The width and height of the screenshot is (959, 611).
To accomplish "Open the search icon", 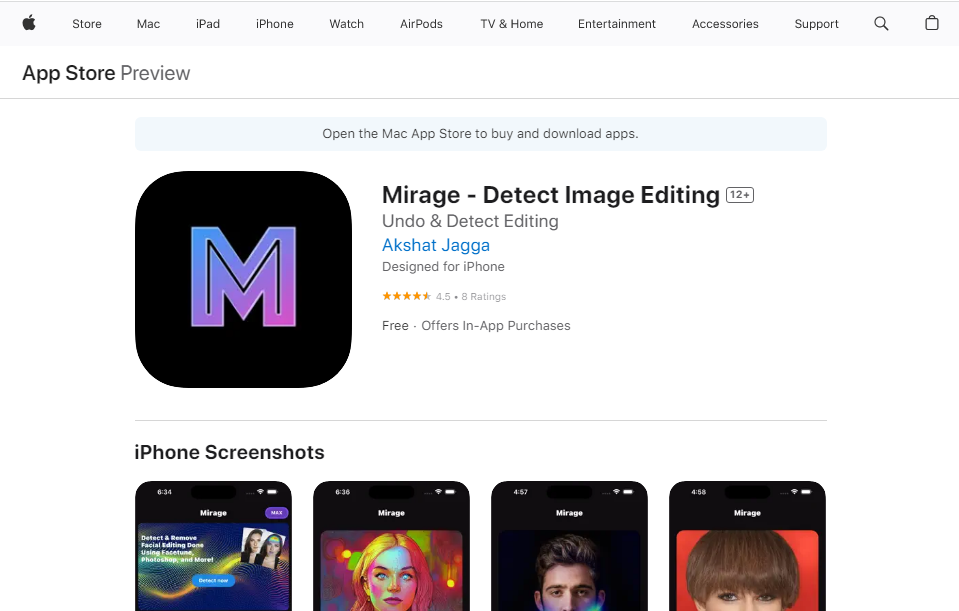I will (x=881, y=23).
